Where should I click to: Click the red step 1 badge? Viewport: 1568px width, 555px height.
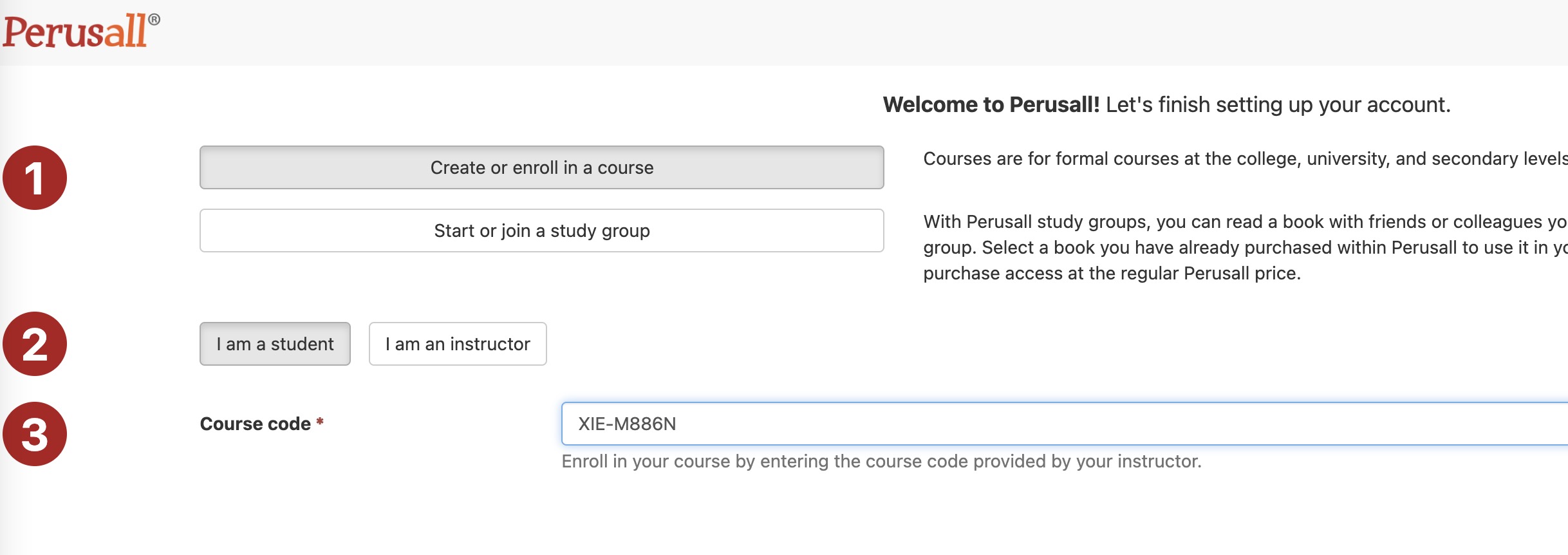[35, 178]
